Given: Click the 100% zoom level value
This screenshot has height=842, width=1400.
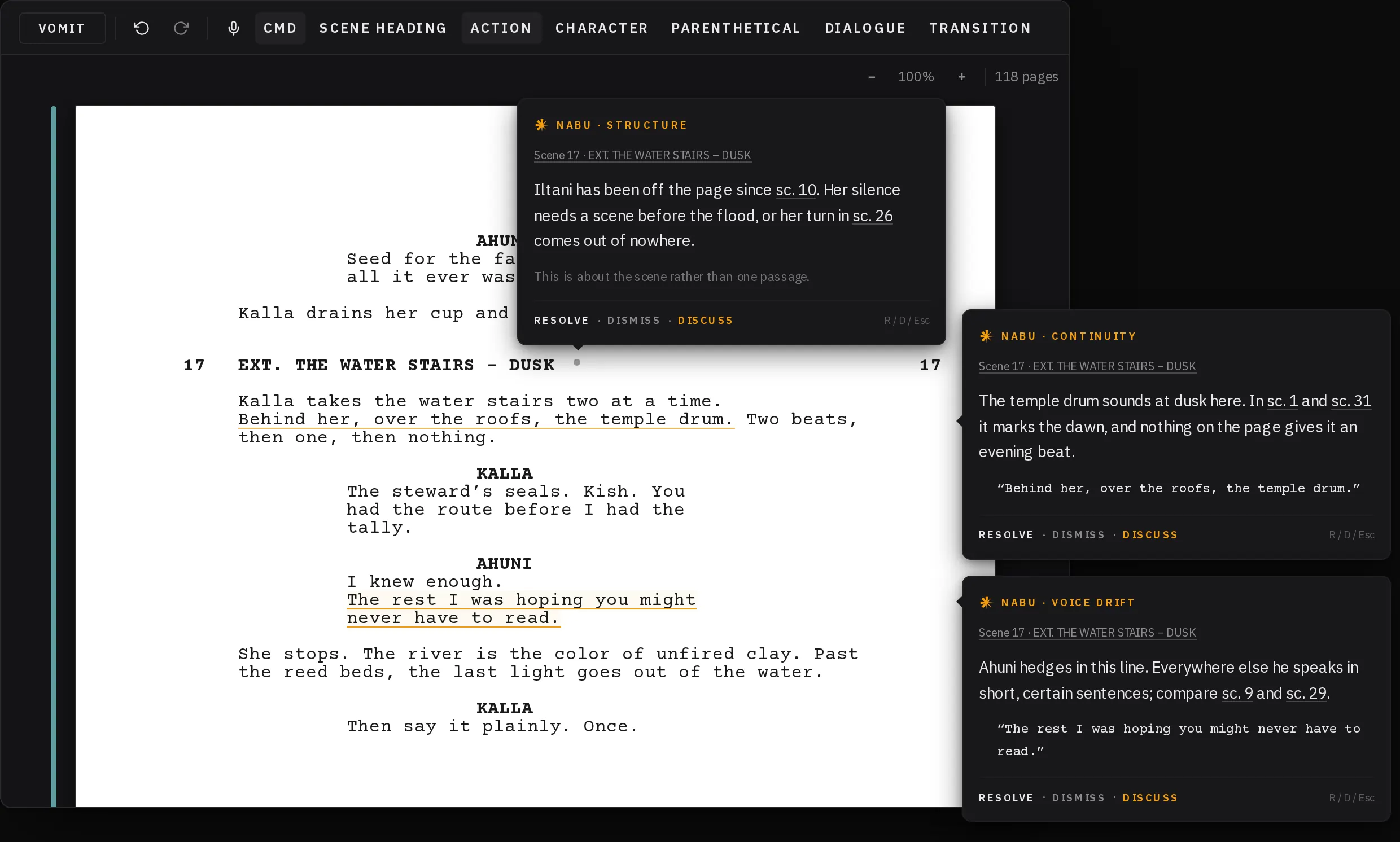Looking at the screenshot, I should [915, 77].
